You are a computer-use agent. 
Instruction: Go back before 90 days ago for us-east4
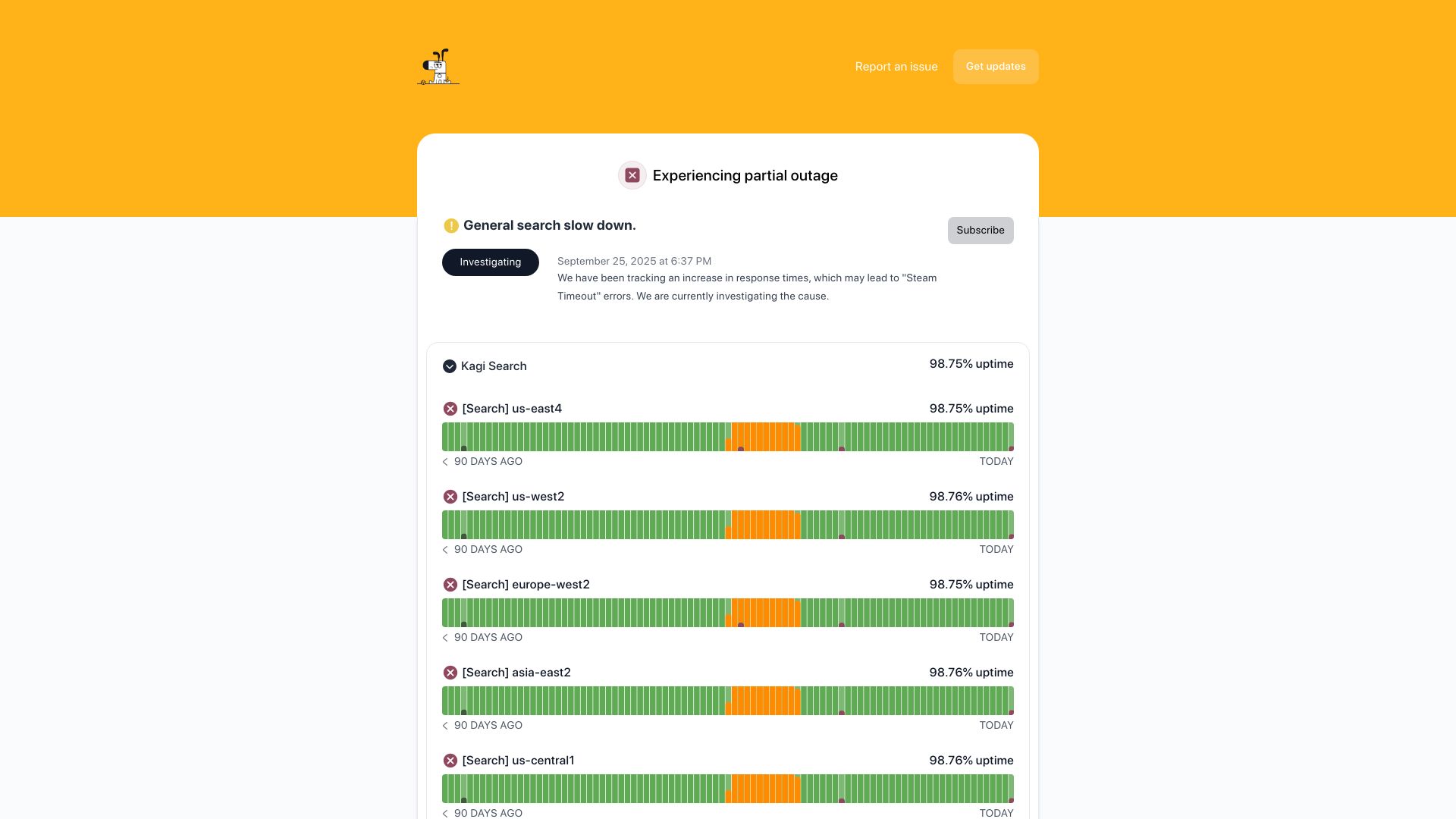(x=445, y=462)
